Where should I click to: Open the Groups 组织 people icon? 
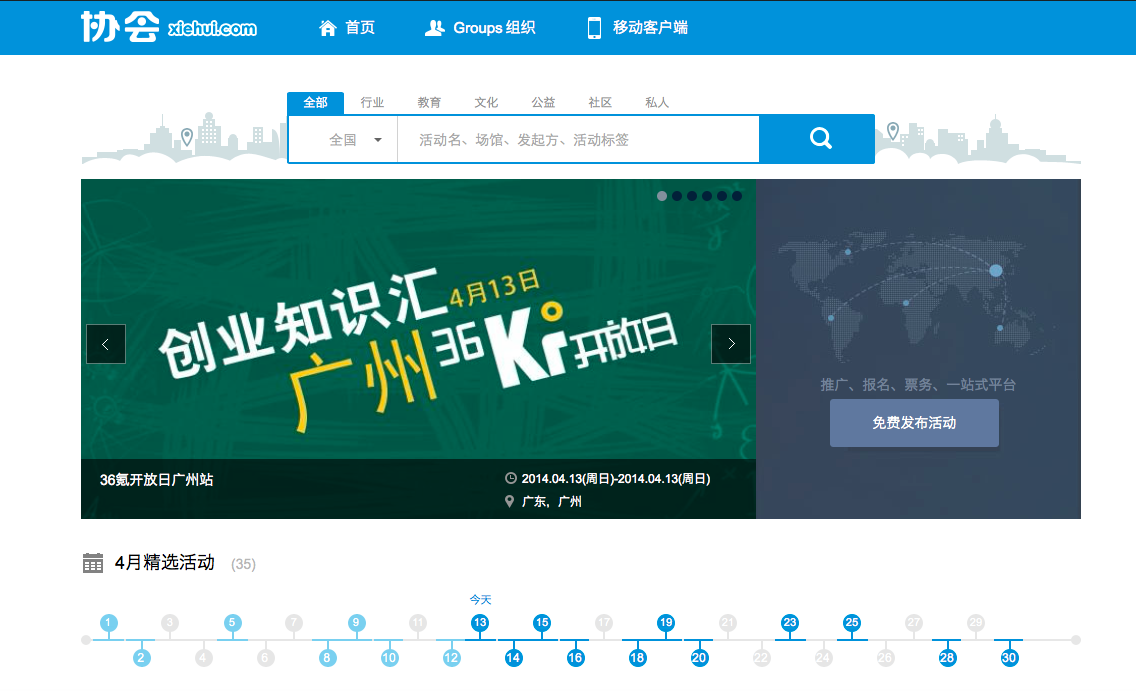coord(434,28)
